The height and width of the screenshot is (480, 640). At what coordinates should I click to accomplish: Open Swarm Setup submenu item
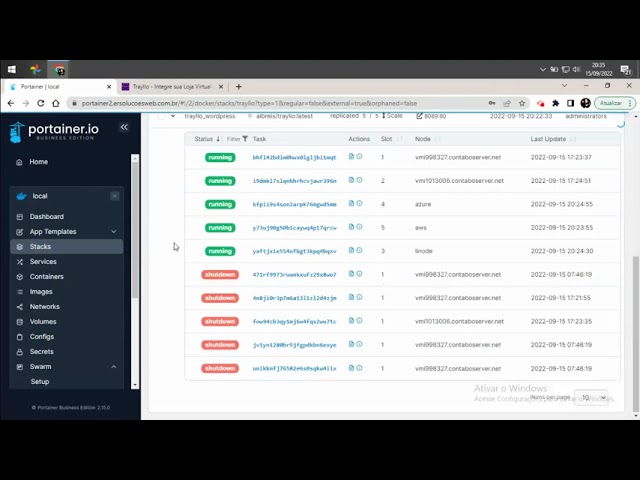pyautogui.click(x=40, y=382)
